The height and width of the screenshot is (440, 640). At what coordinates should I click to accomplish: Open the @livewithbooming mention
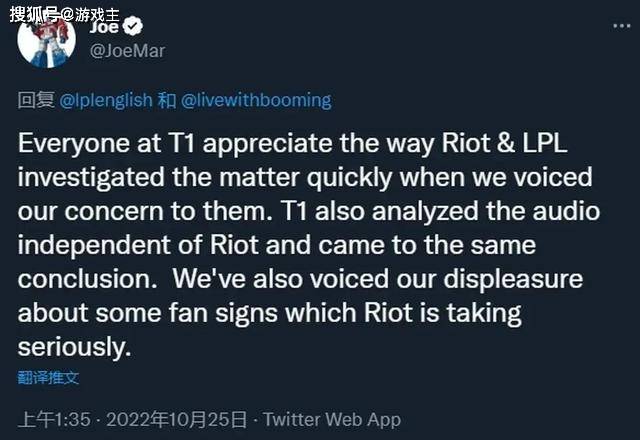point(256,100)
